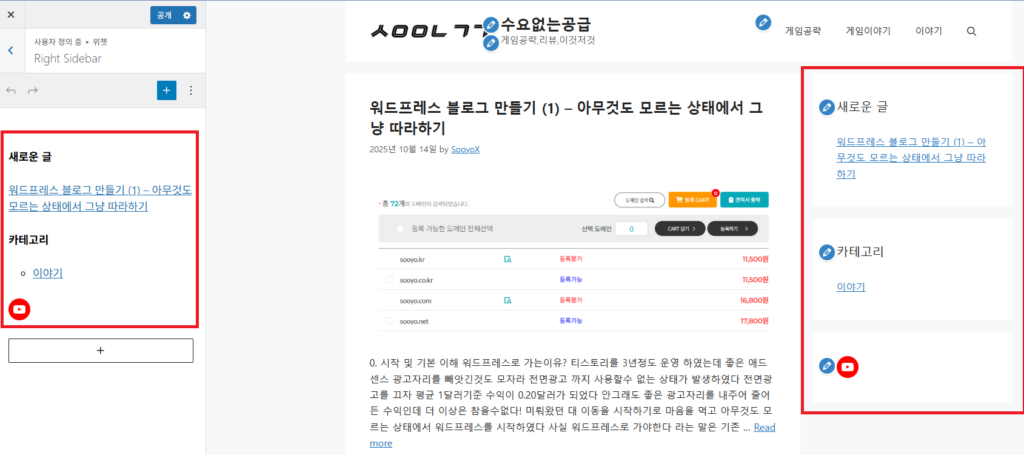This screenshot has width=1024, height=455.
Task: Open the 게임이야기 navigation menu item
Action: click(867, 31)
